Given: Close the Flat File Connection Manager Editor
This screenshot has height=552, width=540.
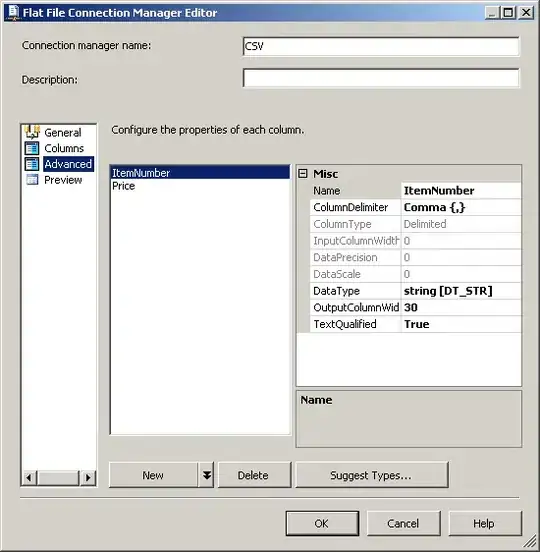Looking at the screenshot, I should (526, 13).
